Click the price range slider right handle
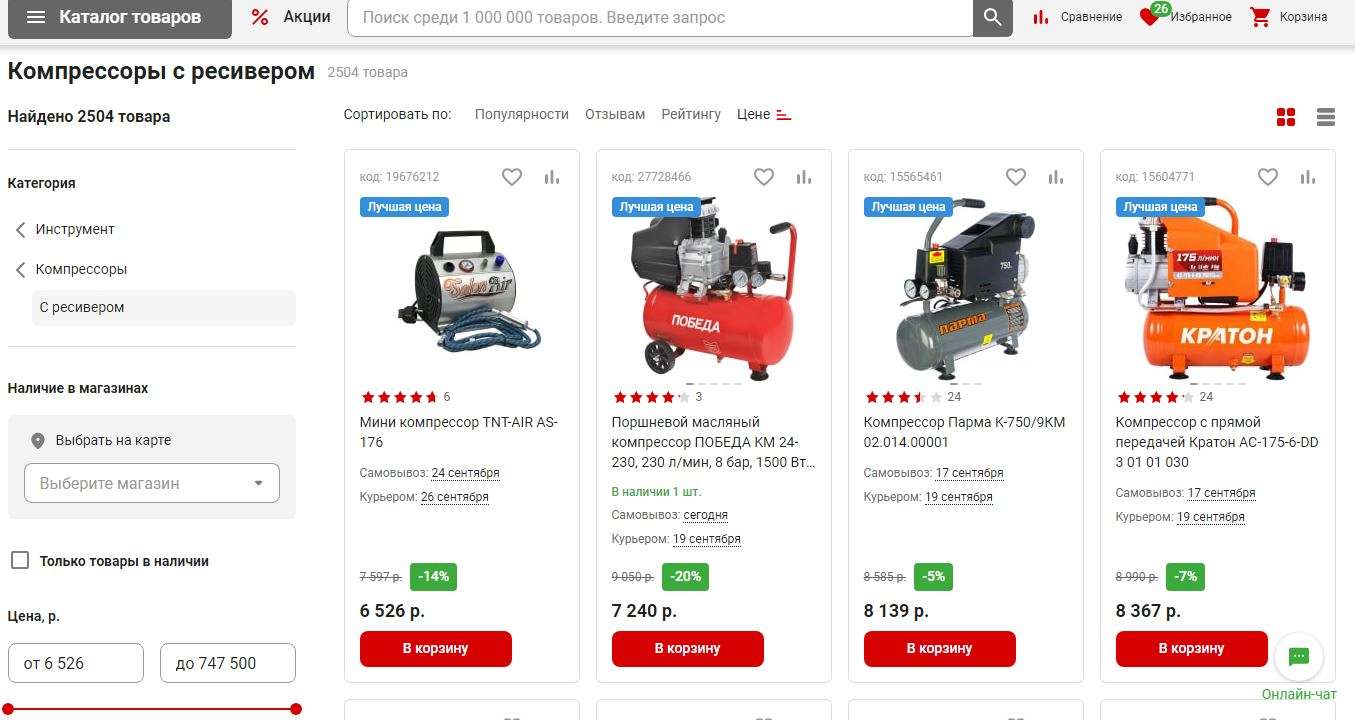The image size is (1355, 720). [295, 709]
